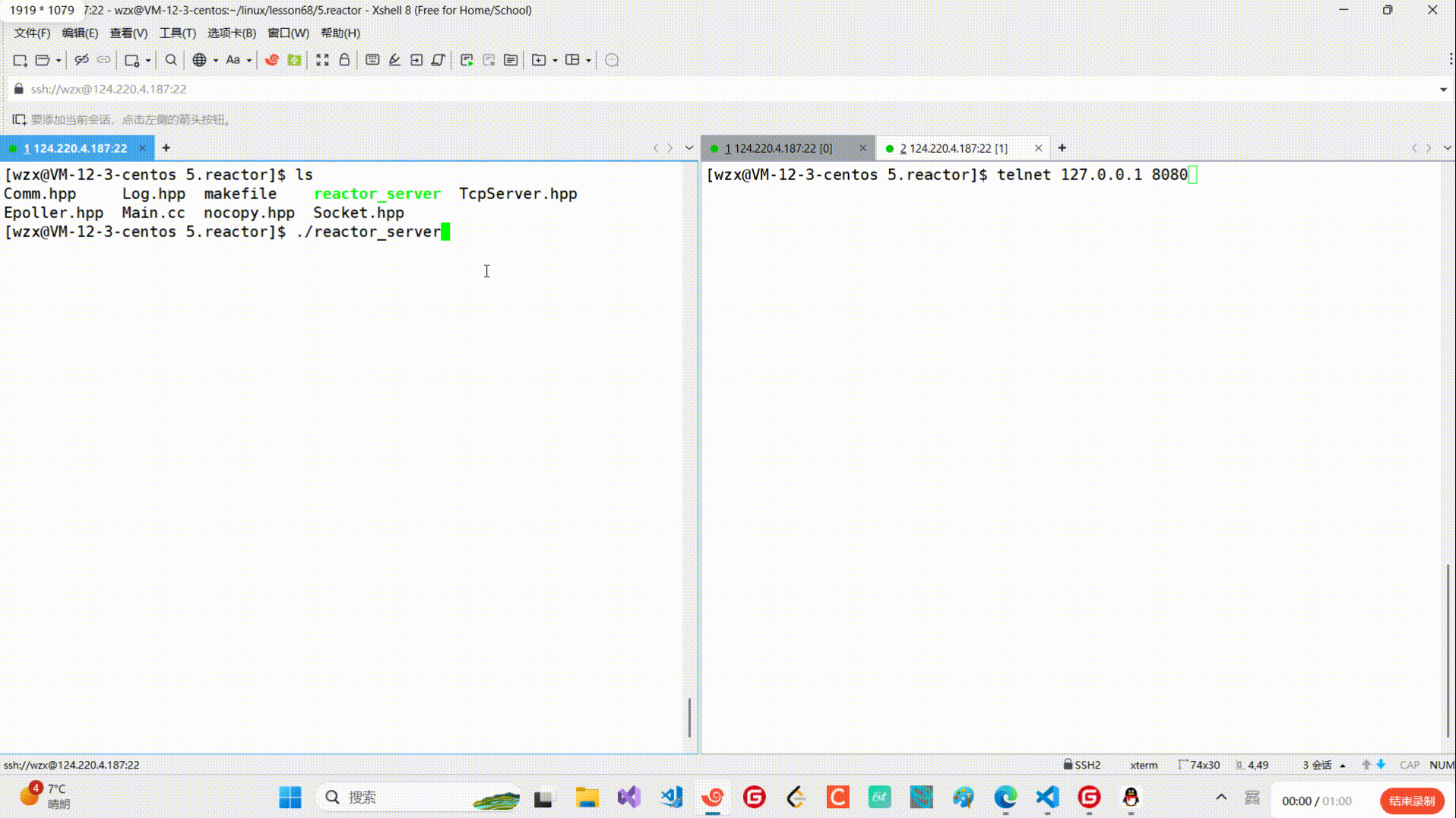1456x818 pixels.
Task: Expand the address bar history dropdown
Action: pos(1443,90)
